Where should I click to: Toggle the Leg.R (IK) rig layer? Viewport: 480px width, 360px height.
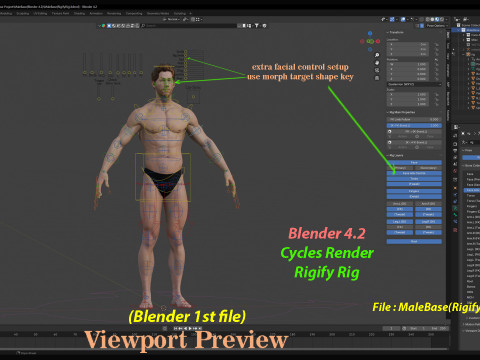pyautogui.click(x=428, y=222)
